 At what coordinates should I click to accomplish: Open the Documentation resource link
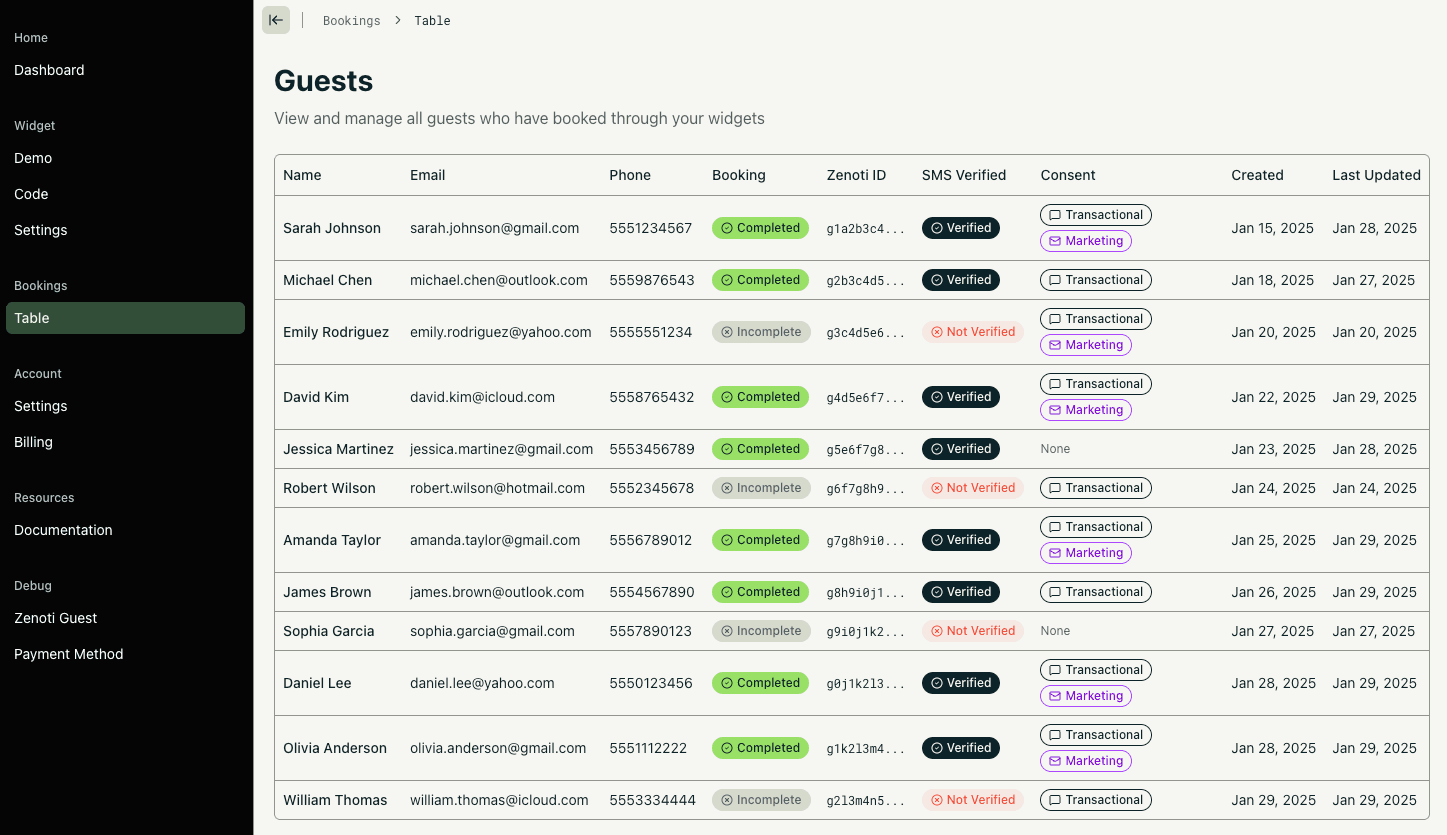click(63, 530)
